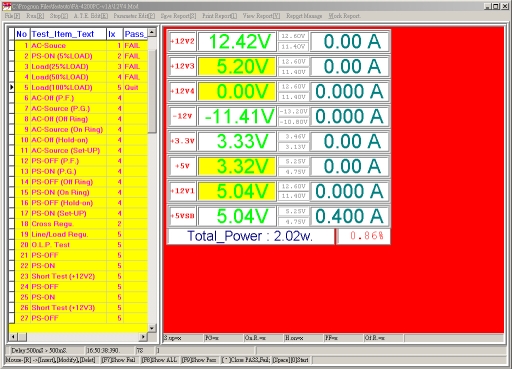Screen dimensions: 512x369
Task: Click the current-row arrow marker beside Load(100%LOAD)
Action: [x=12, y=87]
